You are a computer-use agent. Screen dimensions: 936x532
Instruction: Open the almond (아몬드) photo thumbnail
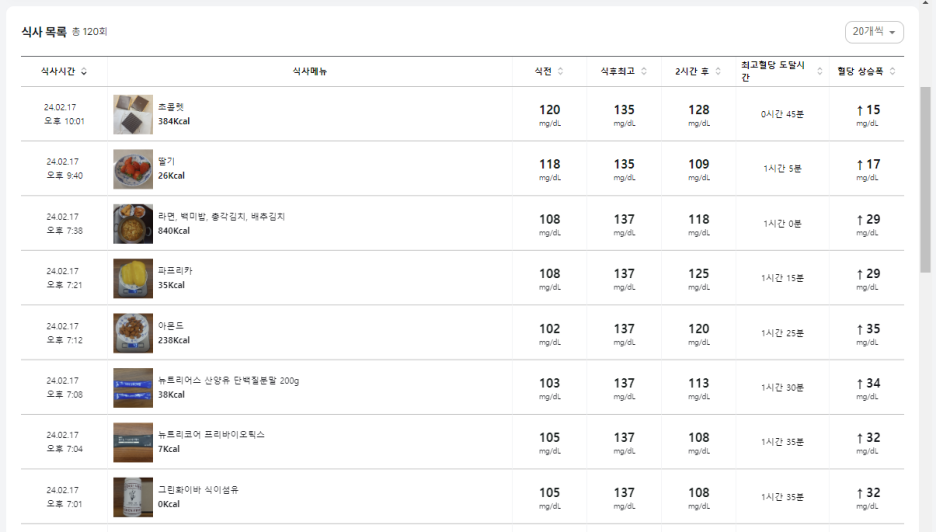coord(133,333)
